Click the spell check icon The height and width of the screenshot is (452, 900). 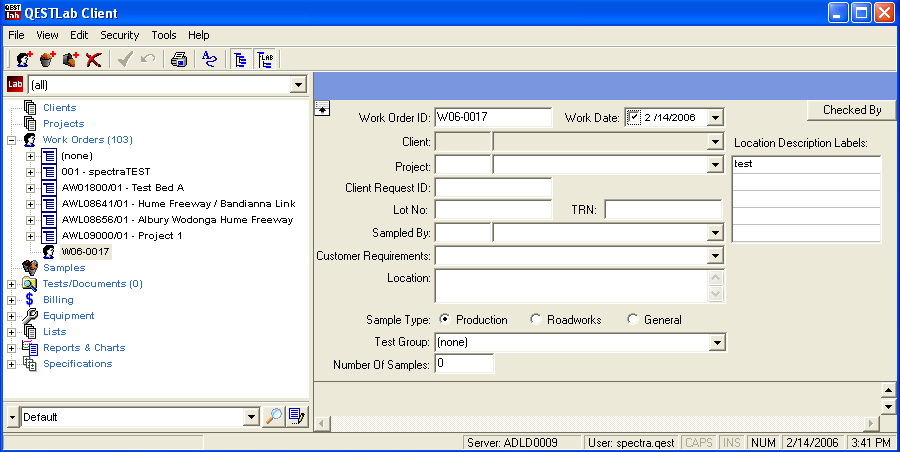[209, 59]
